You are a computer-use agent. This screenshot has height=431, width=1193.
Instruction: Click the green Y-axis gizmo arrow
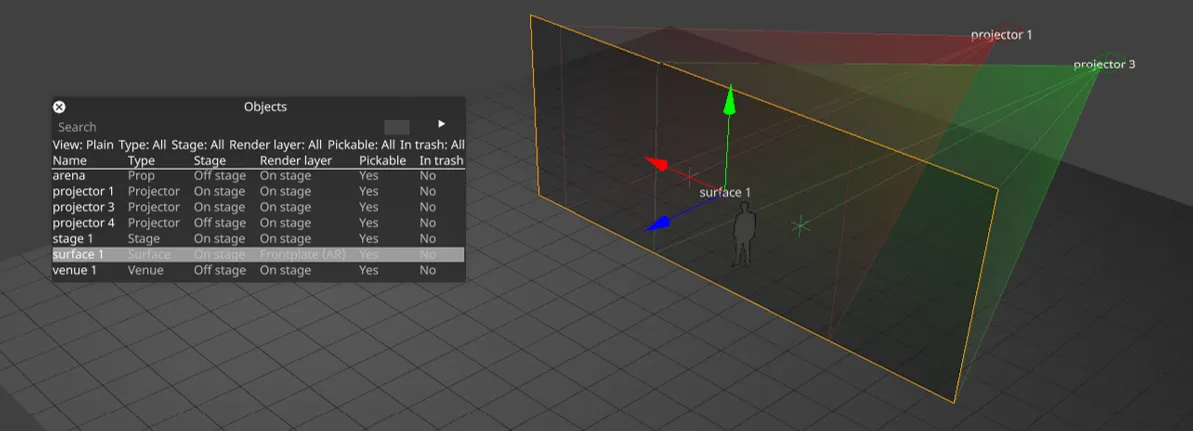(x=730, y=100)
